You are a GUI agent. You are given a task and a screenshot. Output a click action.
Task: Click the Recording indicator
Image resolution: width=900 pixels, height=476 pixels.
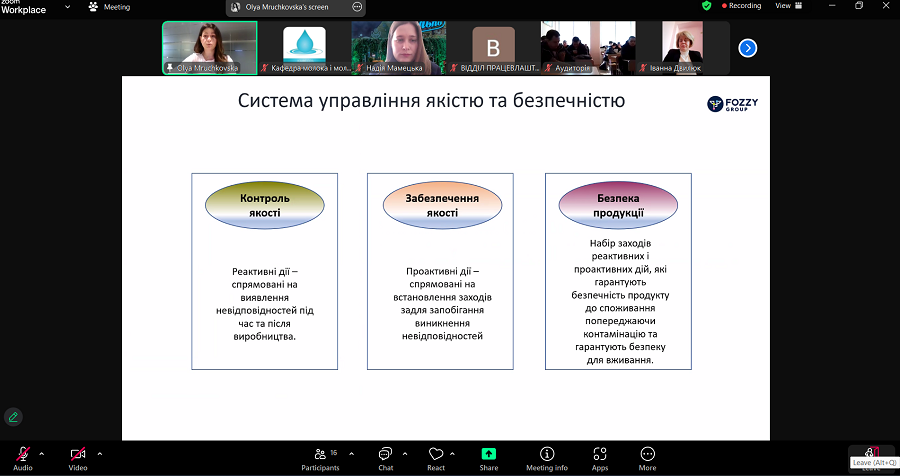point(741,6)
